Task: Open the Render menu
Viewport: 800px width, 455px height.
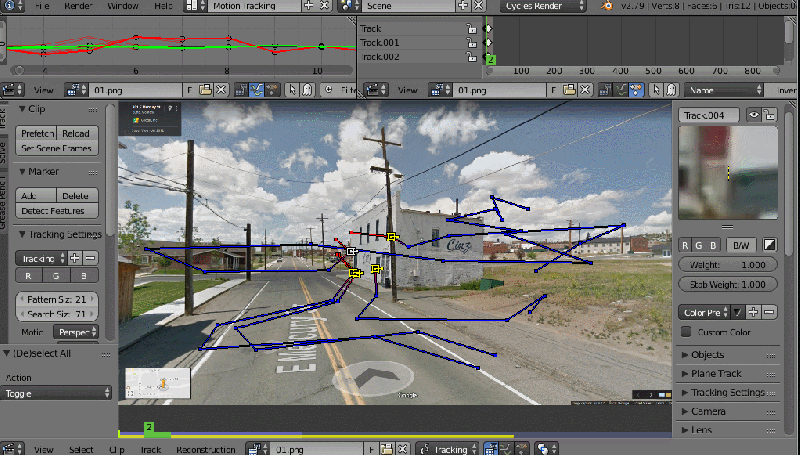Action: [78, 6]
